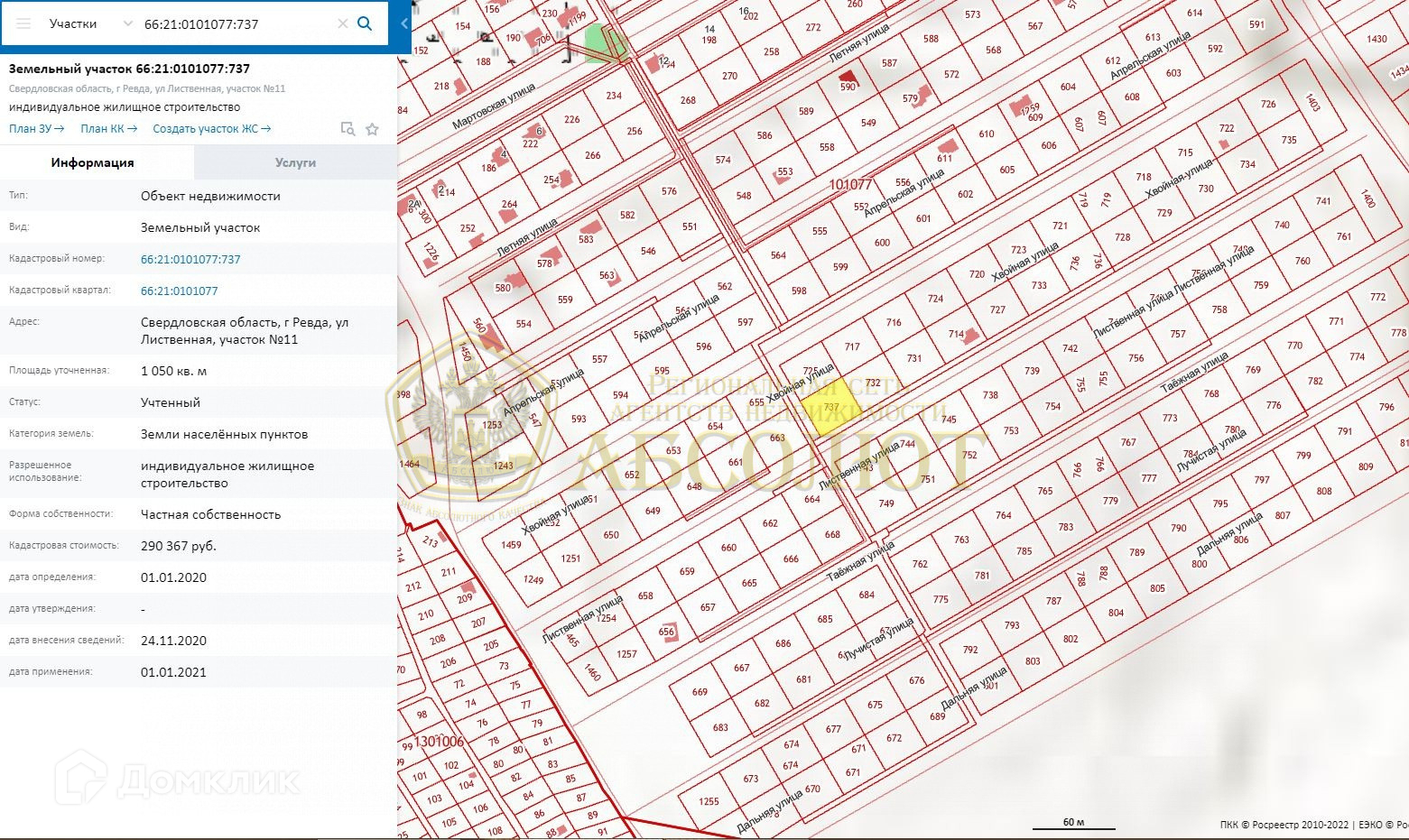The image size is (1409, 840).
Task: Click the quarter label 101077 on the map
Action: pyautogui.click(x=850, y=184)
